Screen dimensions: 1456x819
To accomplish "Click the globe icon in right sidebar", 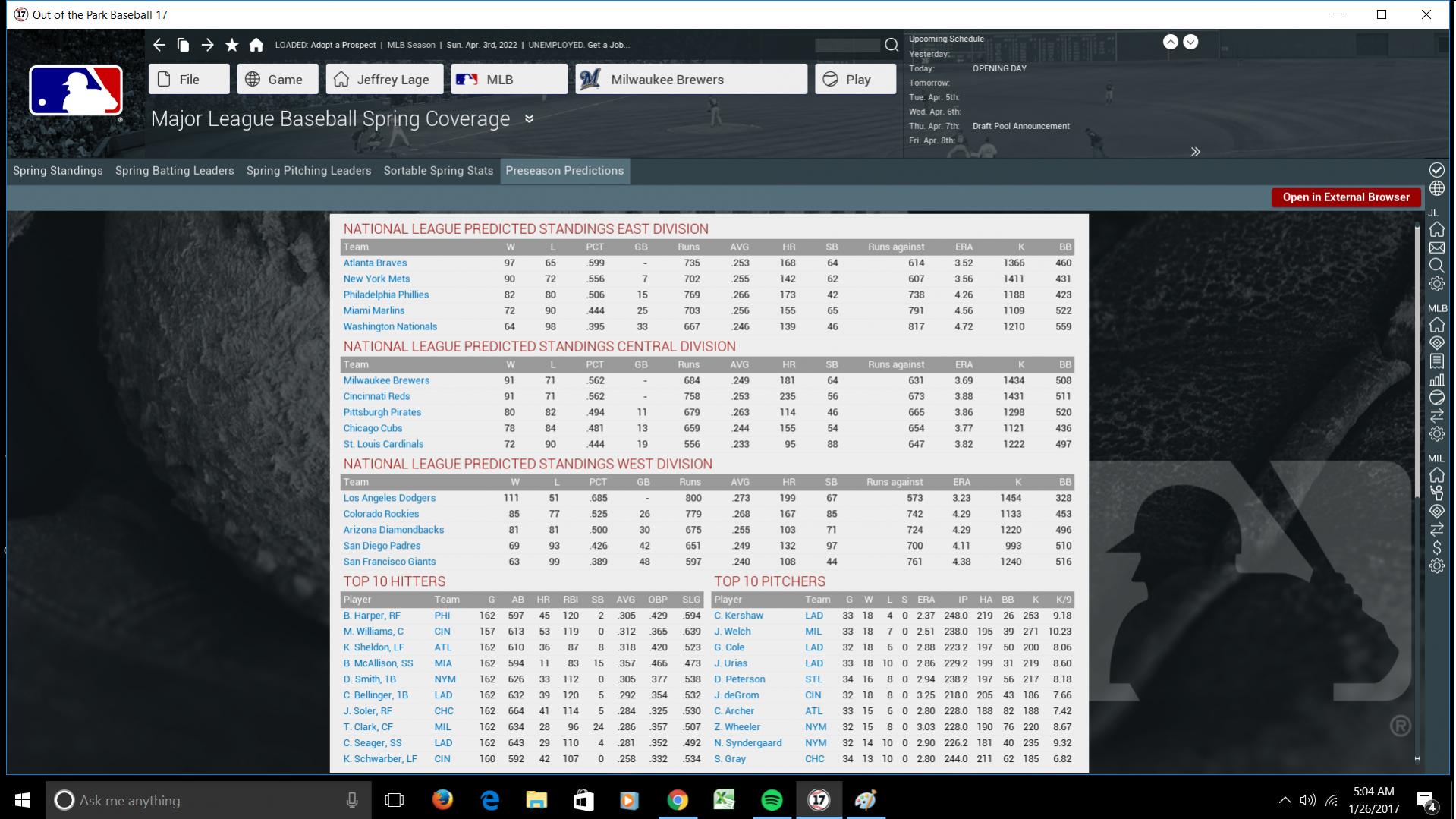I will [x=1436, y=188].
